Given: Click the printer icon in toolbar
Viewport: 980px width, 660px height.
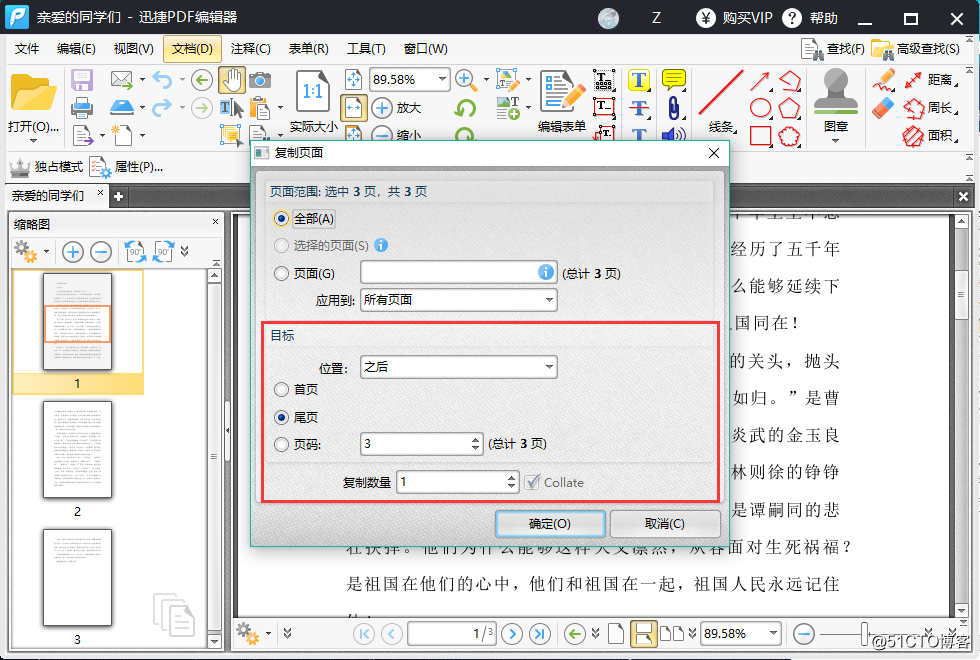Looking at the screenshot, I should point(82,108).
